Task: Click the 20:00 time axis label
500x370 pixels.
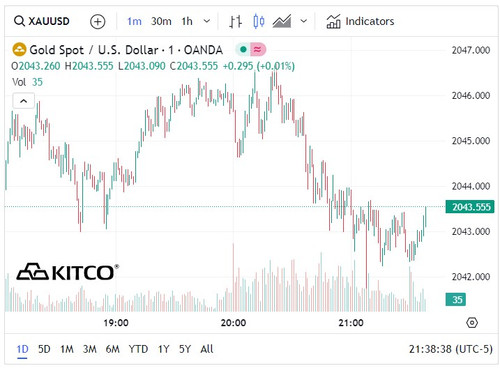Action: coord(233,323)
